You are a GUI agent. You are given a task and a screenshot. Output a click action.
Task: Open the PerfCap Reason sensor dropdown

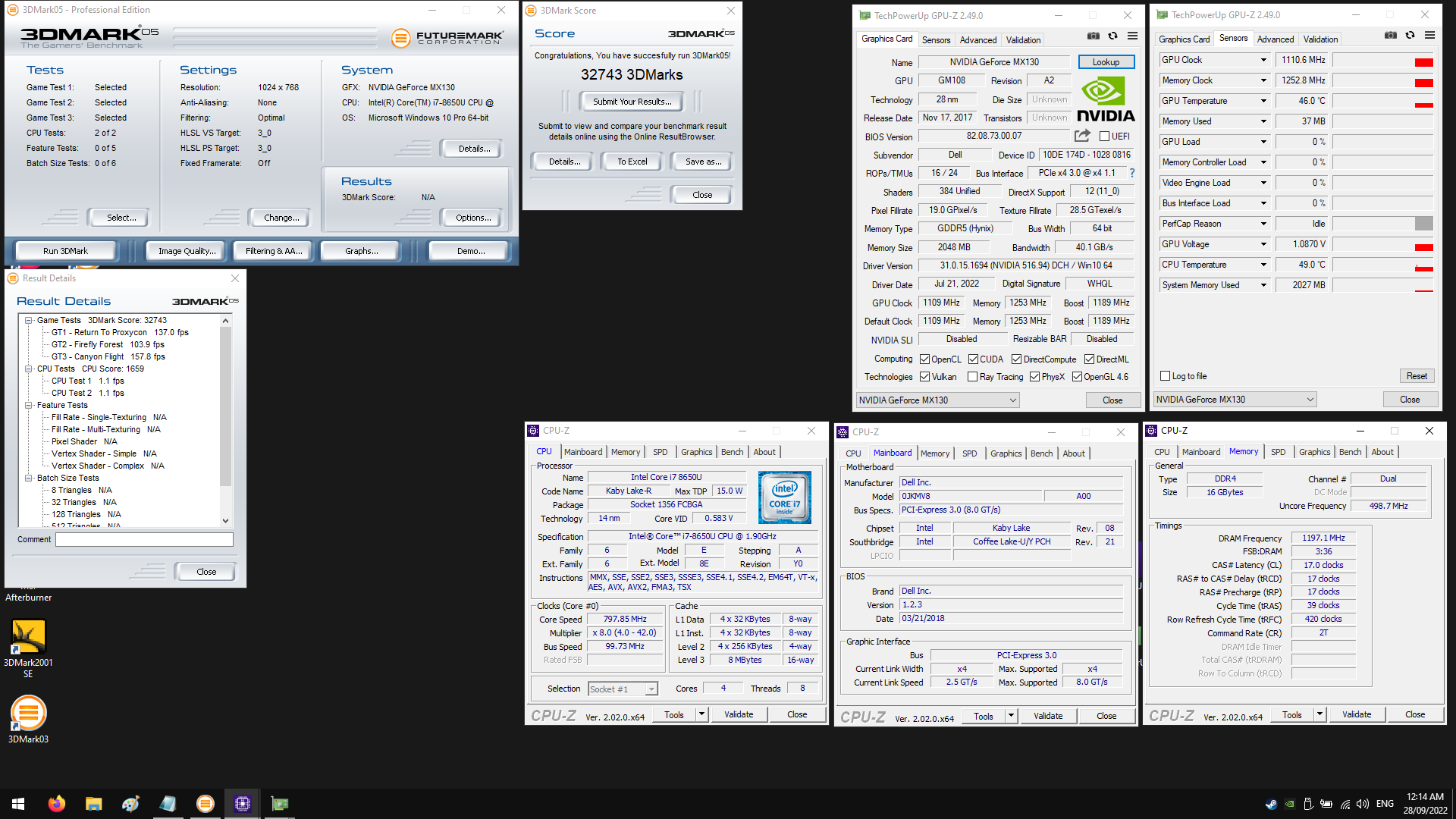pos(1263,224)
